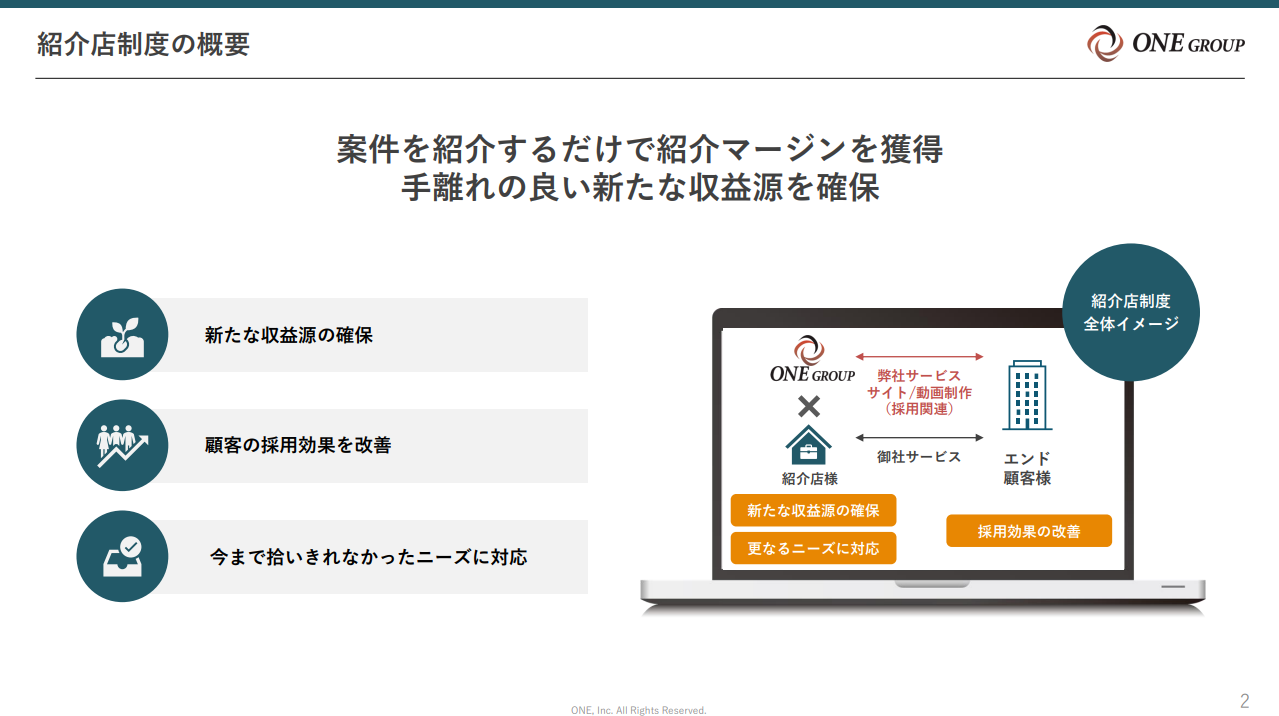Viewport: 1279px width, 716px height.
Task: Expand the 紹介店制度全体イメージ circle badge
Action: click(1130, 312)
